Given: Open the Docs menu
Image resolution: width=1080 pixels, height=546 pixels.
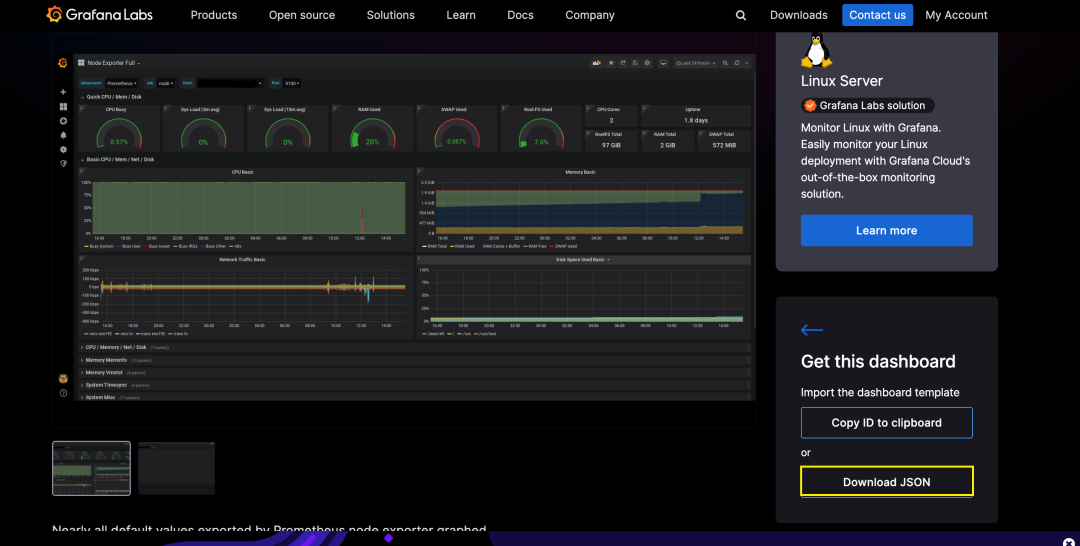Looking at the screenshot, I should [x=520, y=15].
